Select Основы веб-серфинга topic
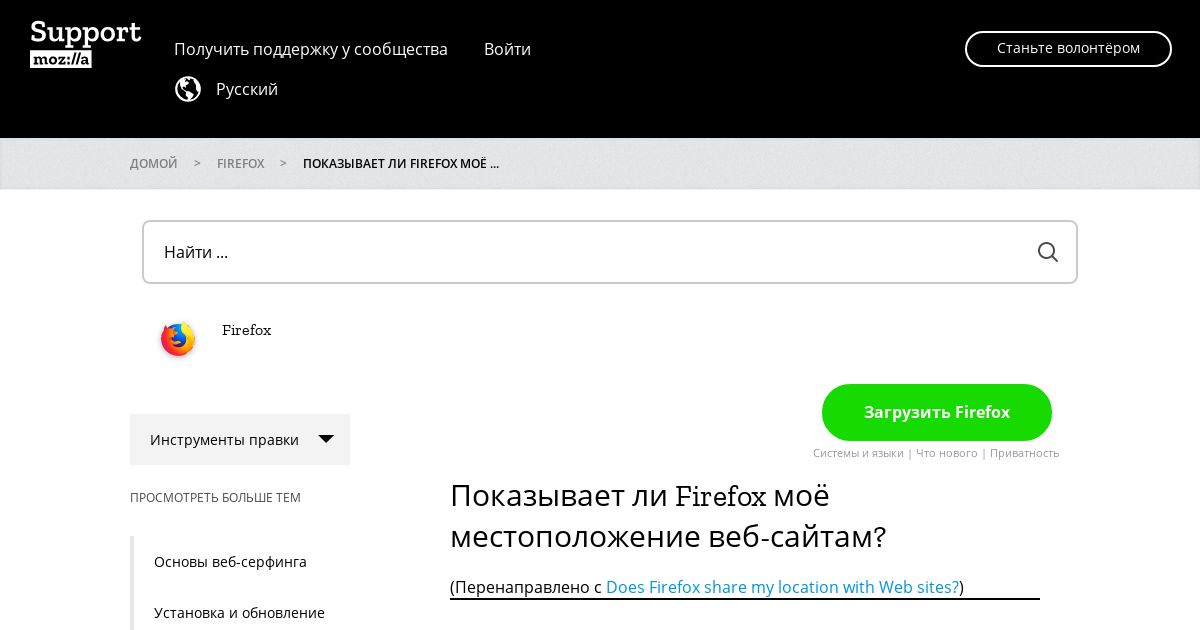 point(230,562)
